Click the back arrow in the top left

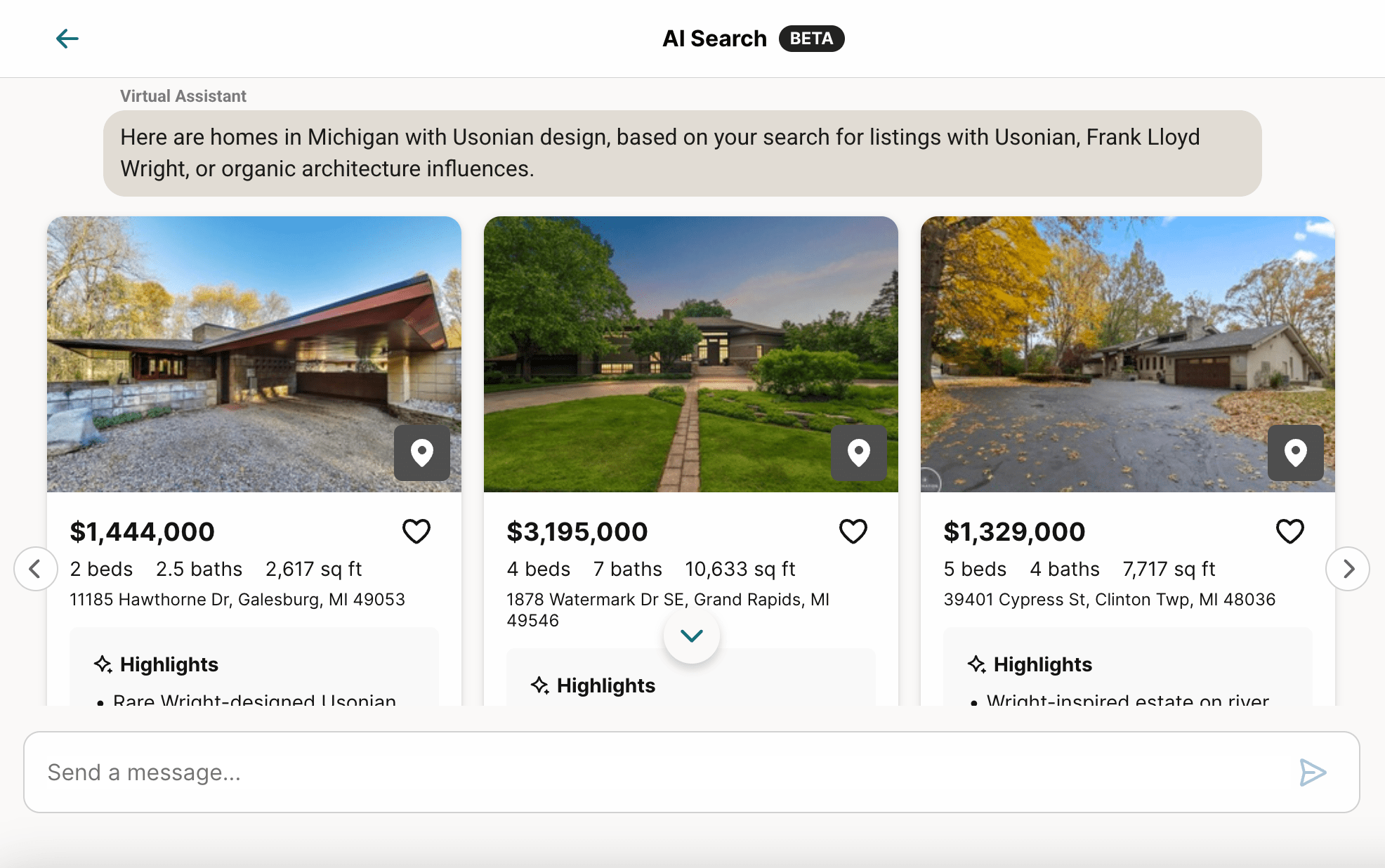point(67,39)
